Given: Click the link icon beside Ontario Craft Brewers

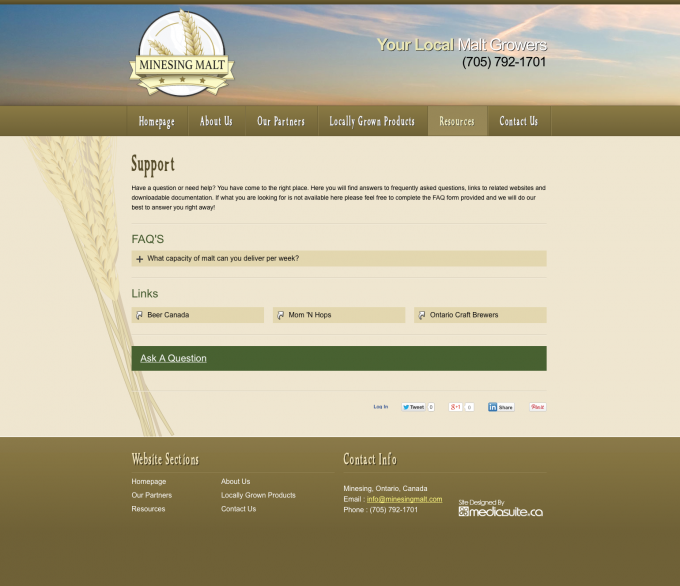Looking at the screenshot, I should (x=422, y=315).
